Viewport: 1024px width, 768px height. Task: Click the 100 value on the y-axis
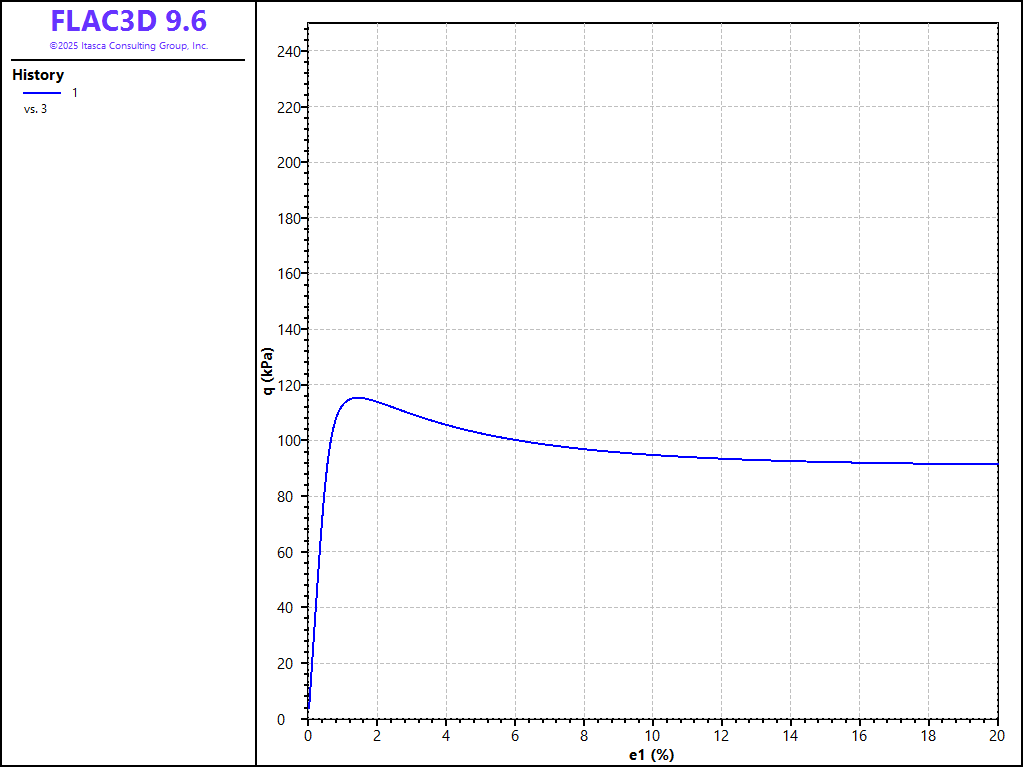pos(286,441)
